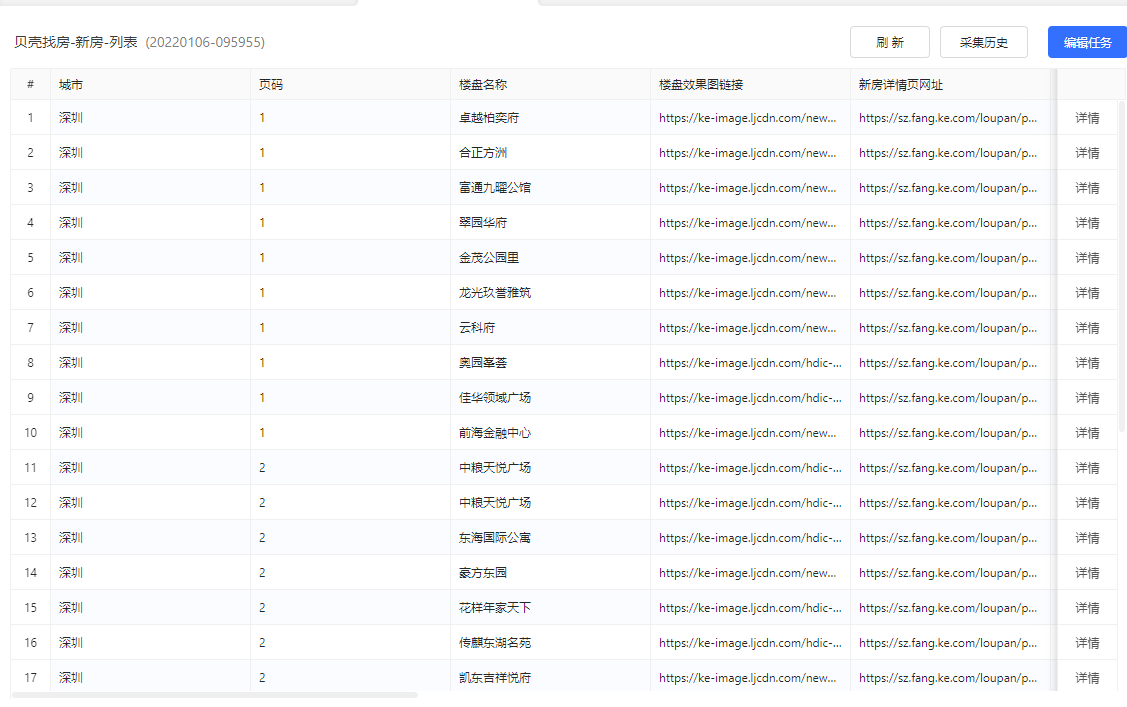The height and width of the screenshot is (707, 1127).
Task: Open 详情 for row 8 奥园峯荟
Action: (x=1087, y=363)
